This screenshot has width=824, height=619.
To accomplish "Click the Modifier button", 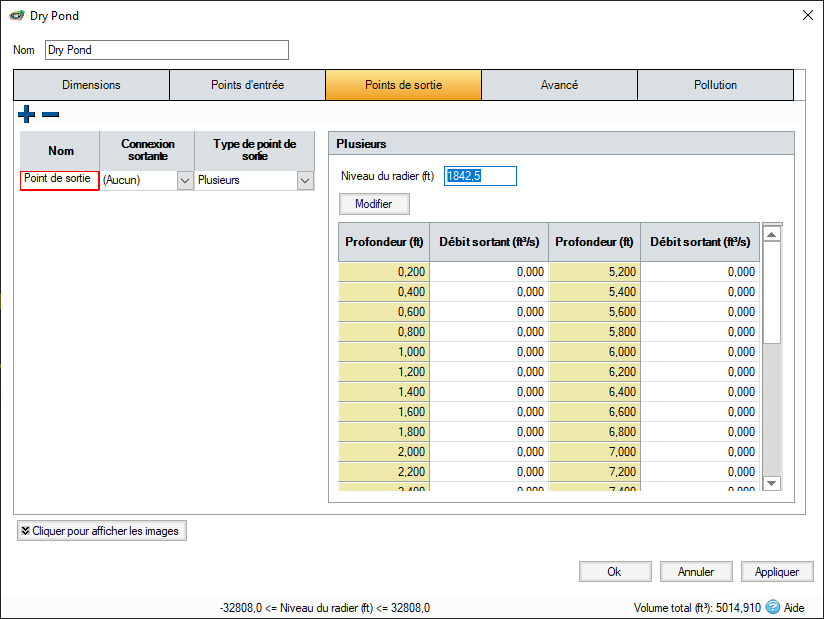I will [374, 204].
